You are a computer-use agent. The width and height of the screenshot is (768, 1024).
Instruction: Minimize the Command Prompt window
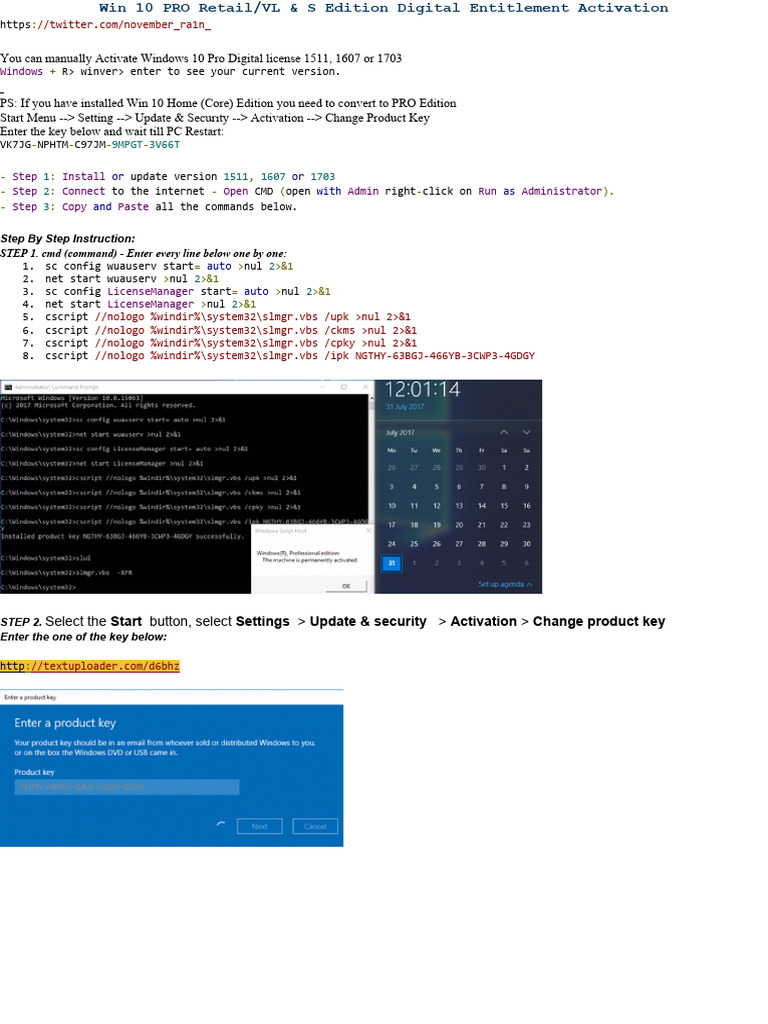point(323,387)
